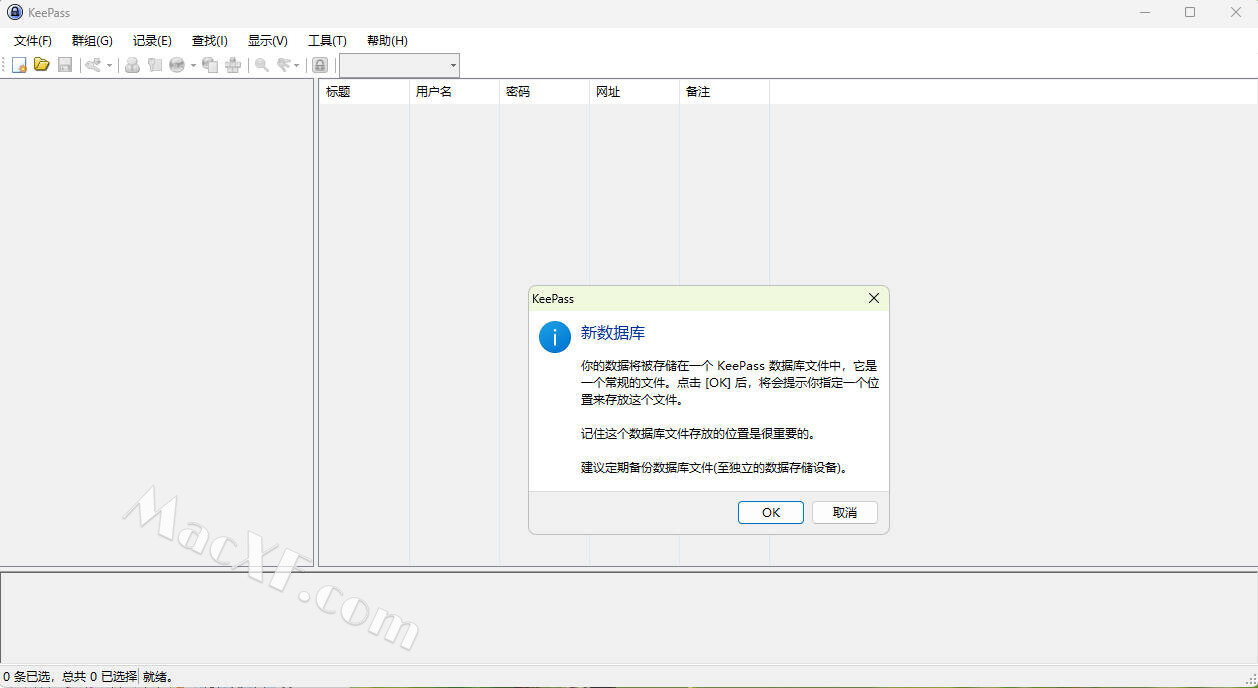
Task: Click the Find magnifier icon
Action: point(262,65)
